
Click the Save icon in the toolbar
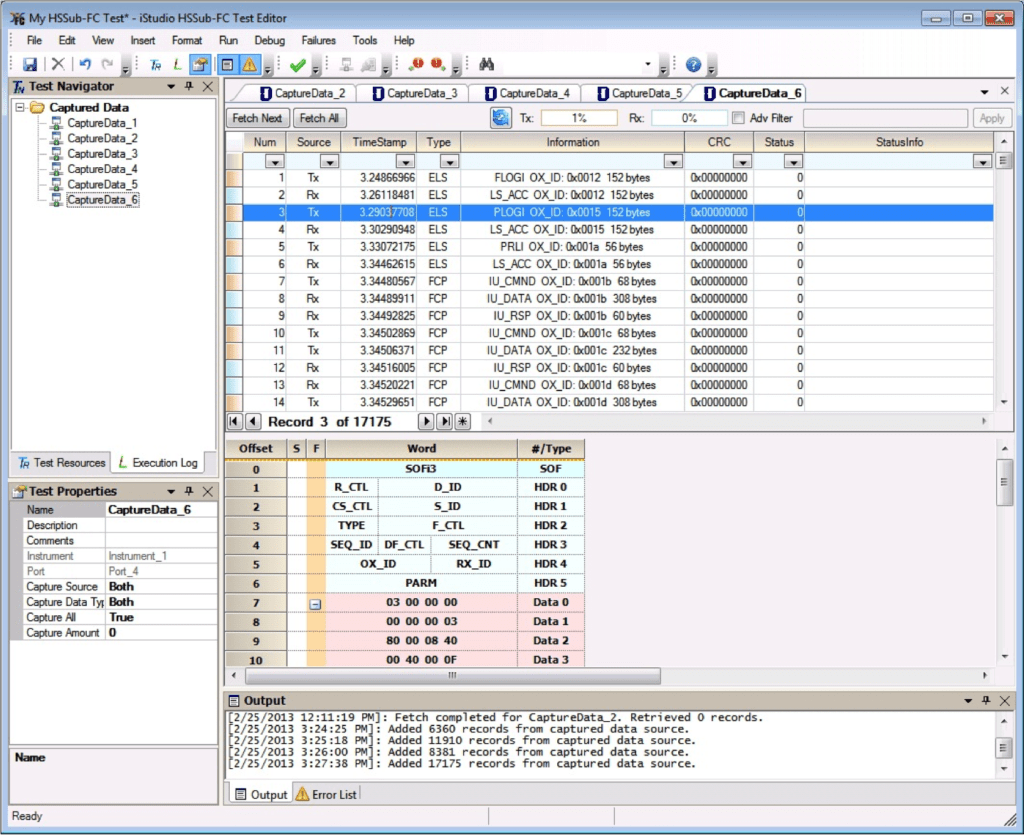tap(30, 65)
